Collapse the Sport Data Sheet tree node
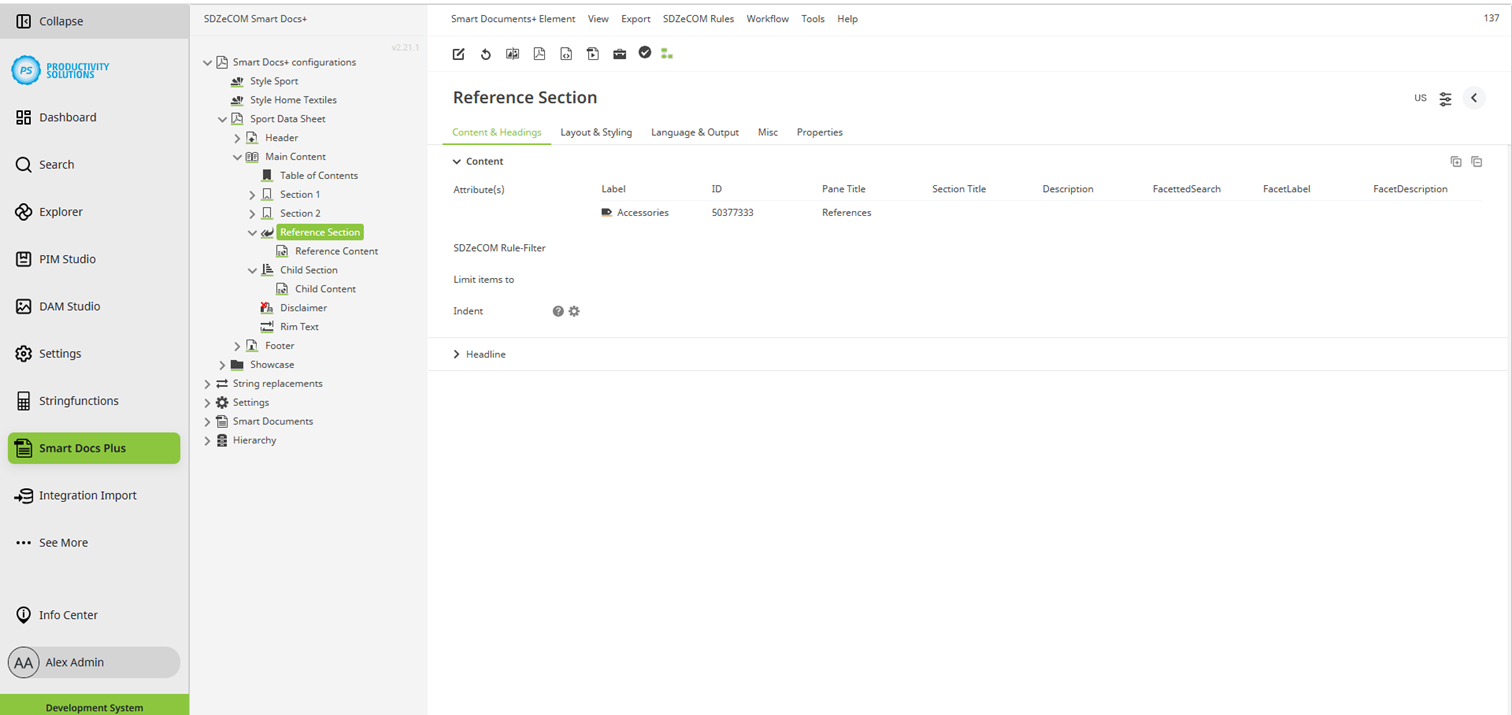 [222, 119]
